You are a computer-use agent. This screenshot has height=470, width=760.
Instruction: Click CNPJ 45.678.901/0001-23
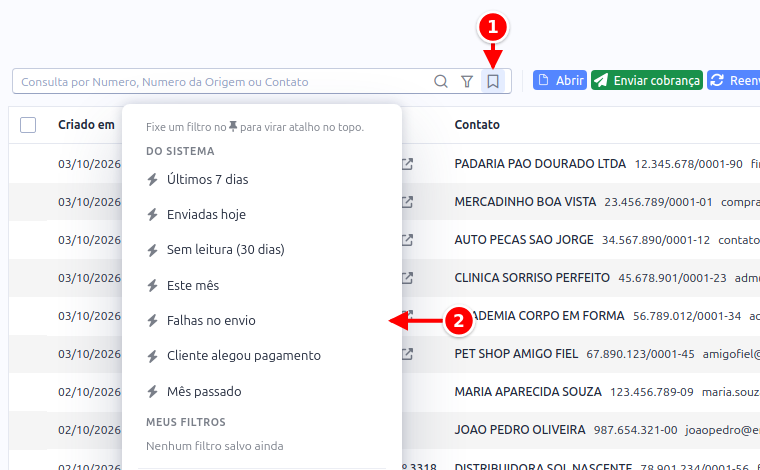[672, 278]
